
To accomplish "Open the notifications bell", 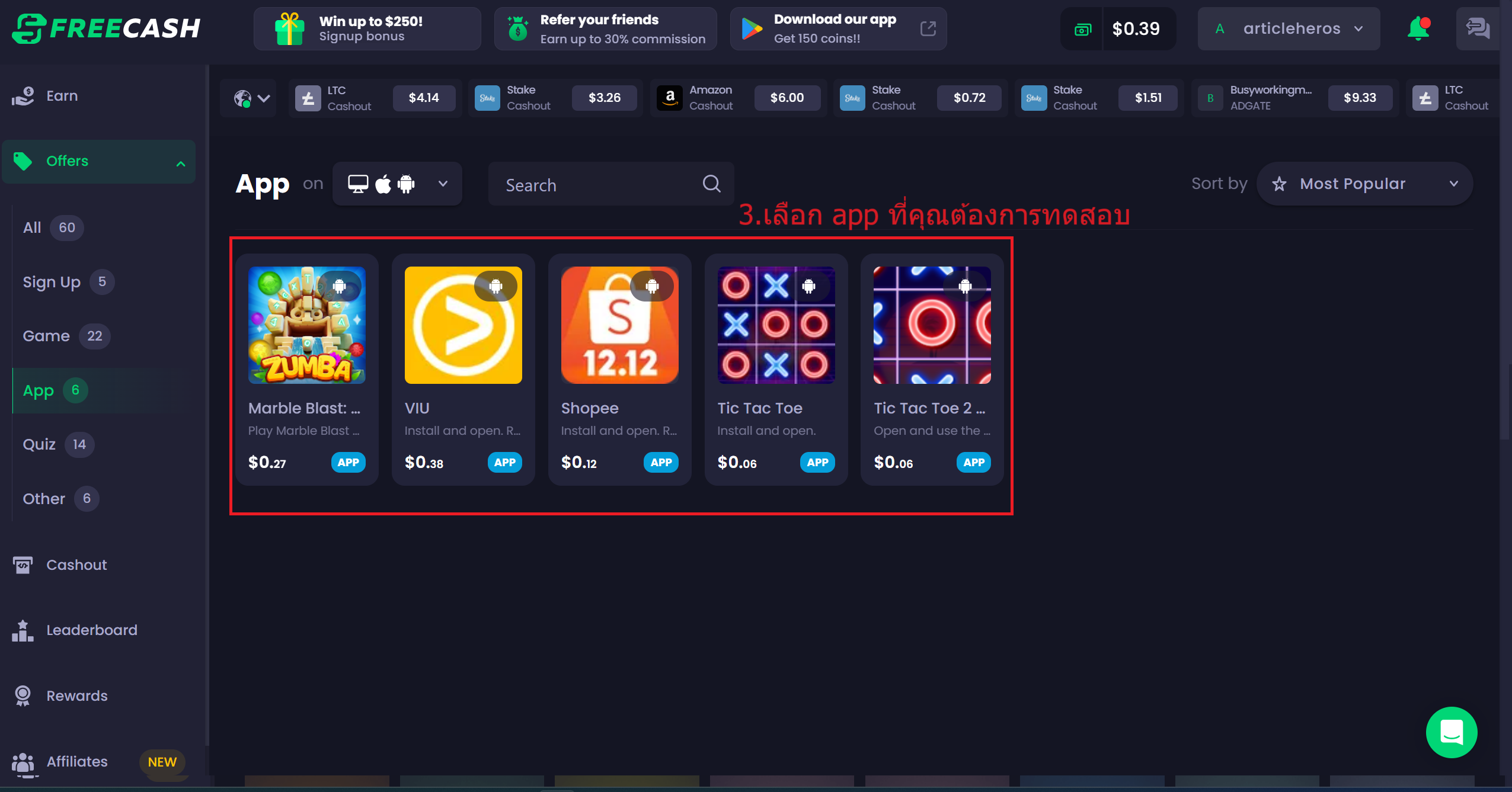I will 1418,28.
